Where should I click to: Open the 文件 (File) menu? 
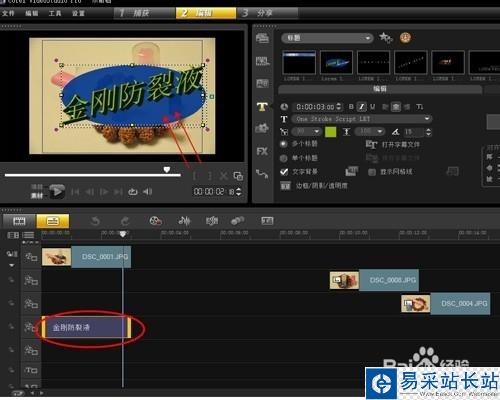tap(8, 13)
